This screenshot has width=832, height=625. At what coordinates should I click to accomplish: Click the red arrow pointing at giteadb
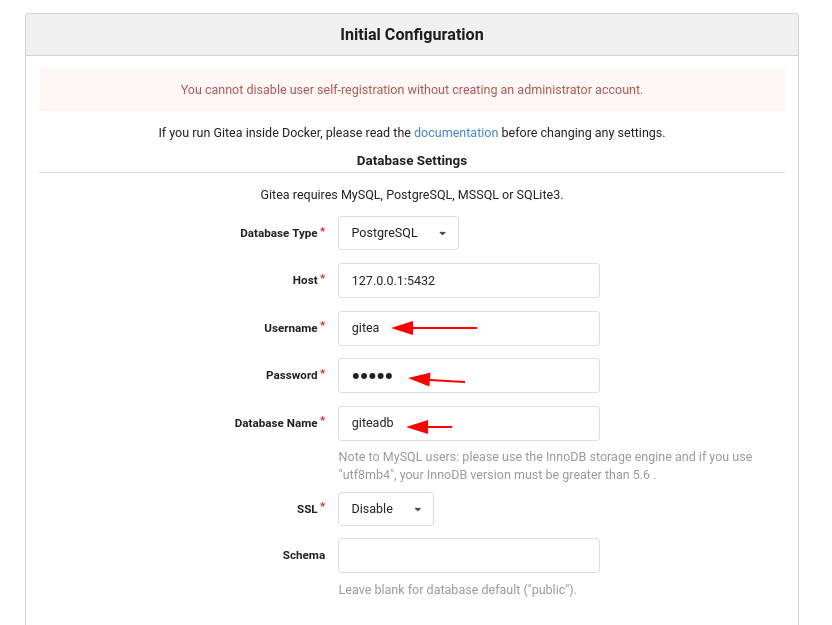coord(429,427)
